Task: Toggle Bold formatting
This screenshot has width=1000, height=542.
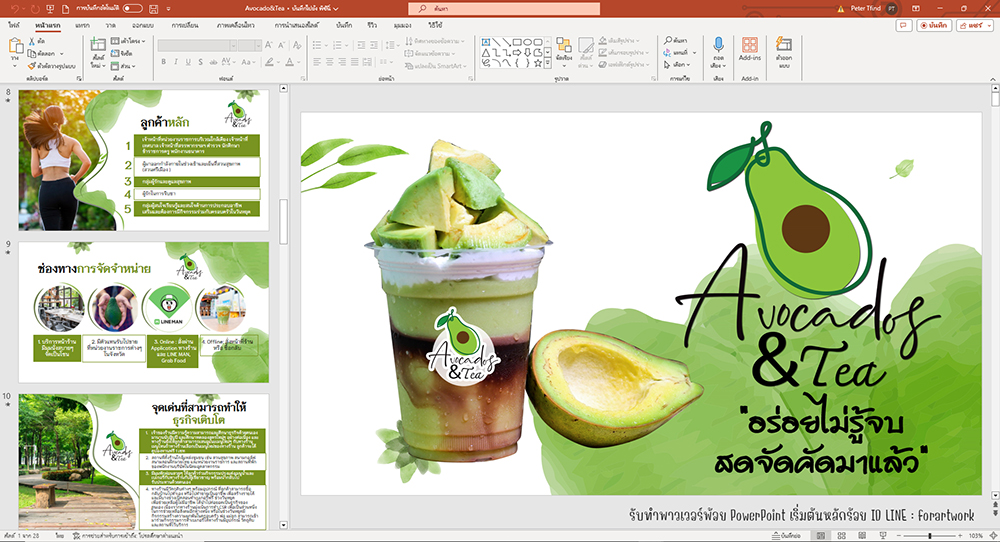Action: click(x=163, y=62)
